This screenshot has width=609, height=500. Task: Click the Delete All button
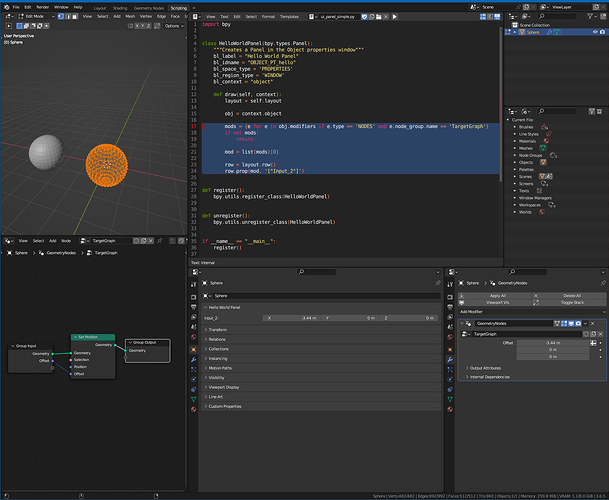click(569, 296)
